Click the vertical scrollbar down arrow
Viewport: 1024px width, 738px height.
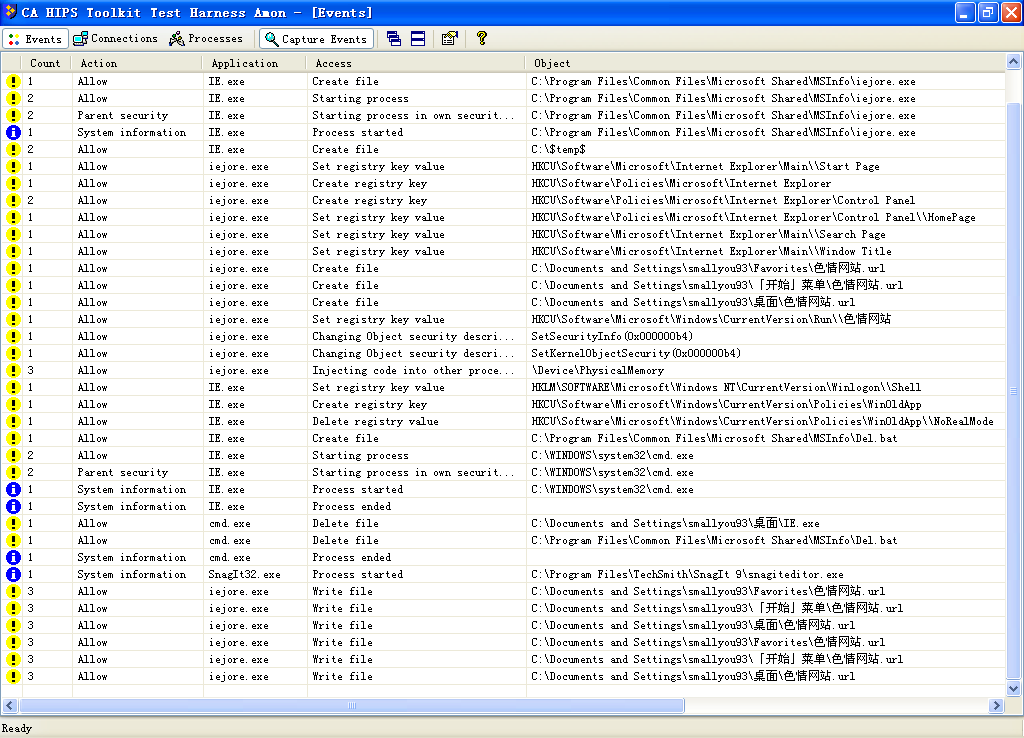(1013, 688)
